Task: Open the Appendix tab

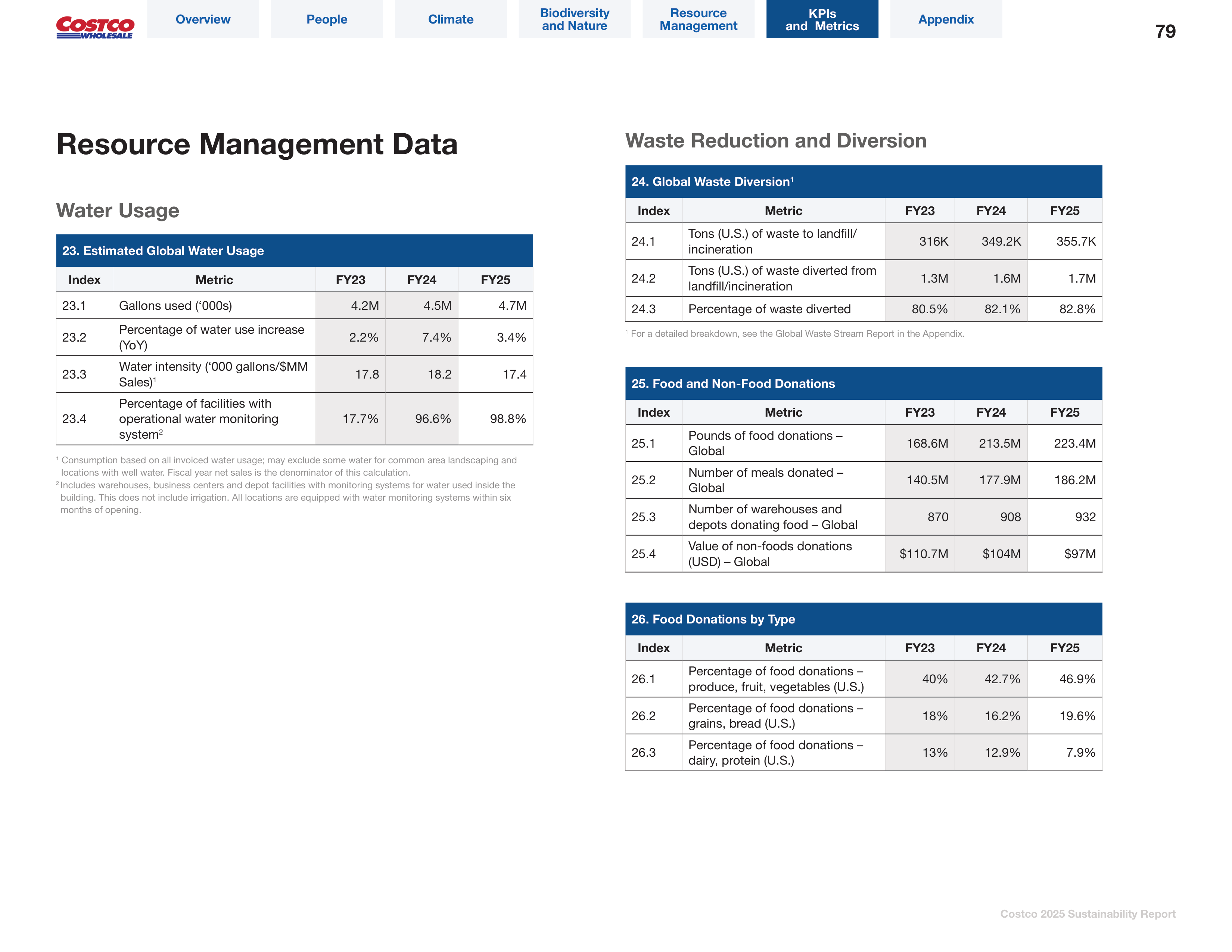Action: point(946,19)
